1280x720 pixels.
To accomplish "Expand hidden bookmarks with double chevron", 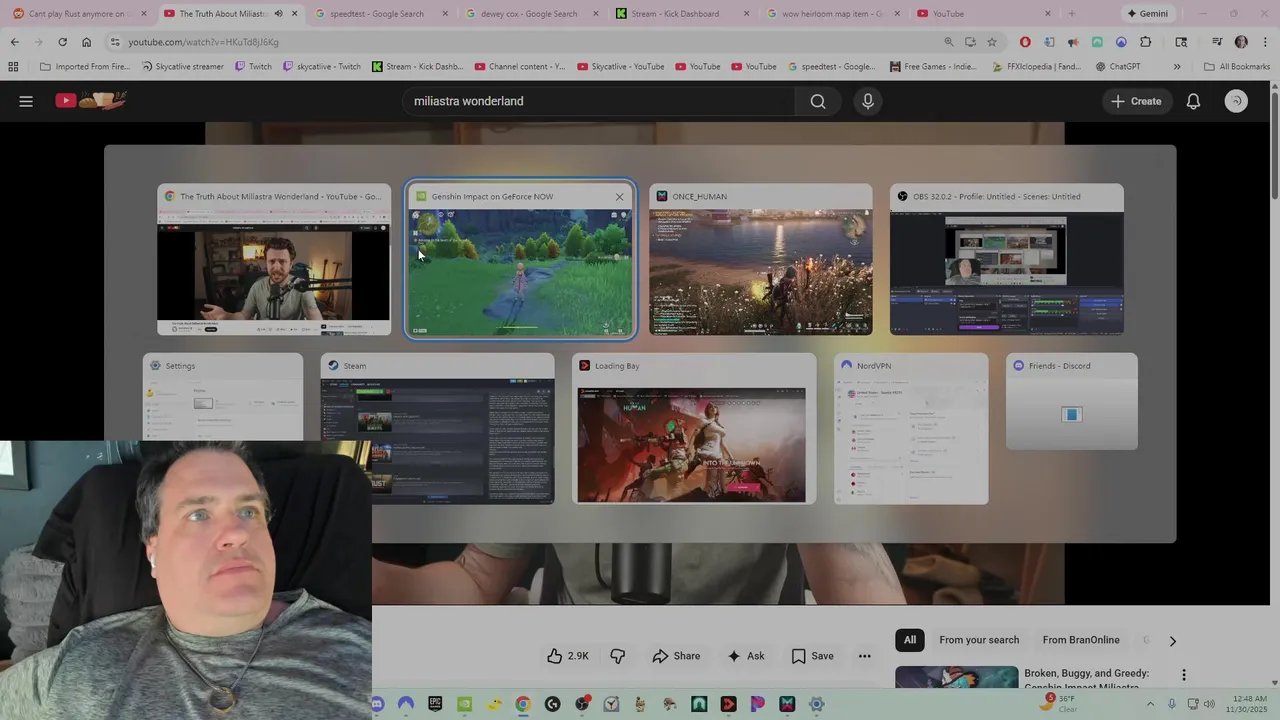I will [x=1177, y=67].
